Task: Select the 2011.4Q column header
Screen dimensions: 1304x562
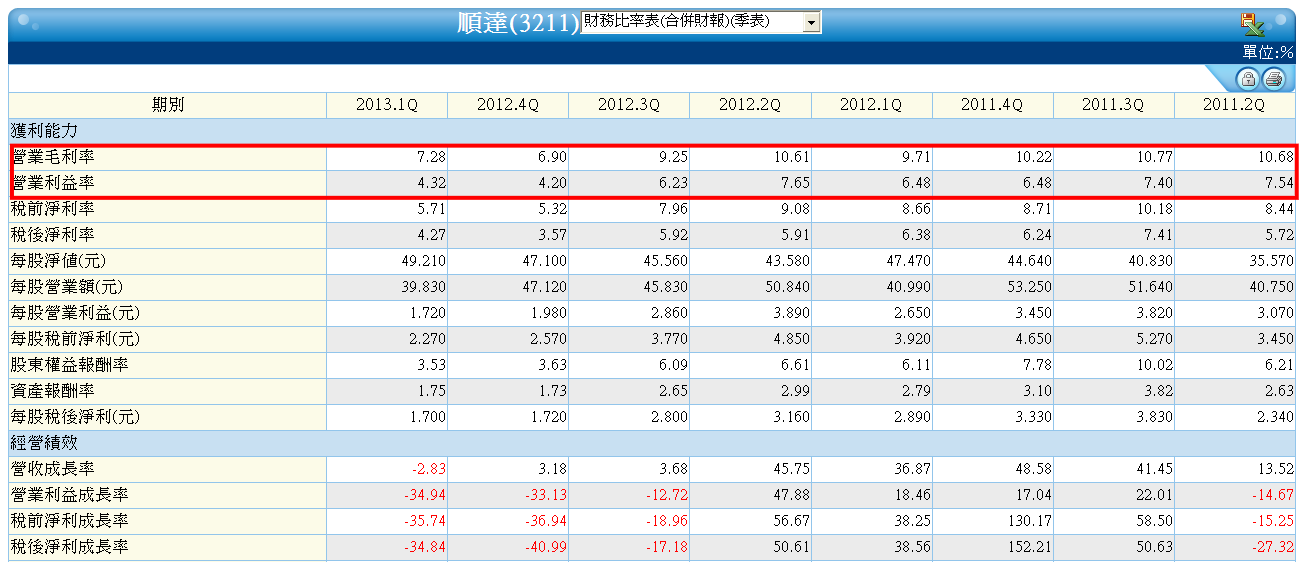Action: [992, 105]
